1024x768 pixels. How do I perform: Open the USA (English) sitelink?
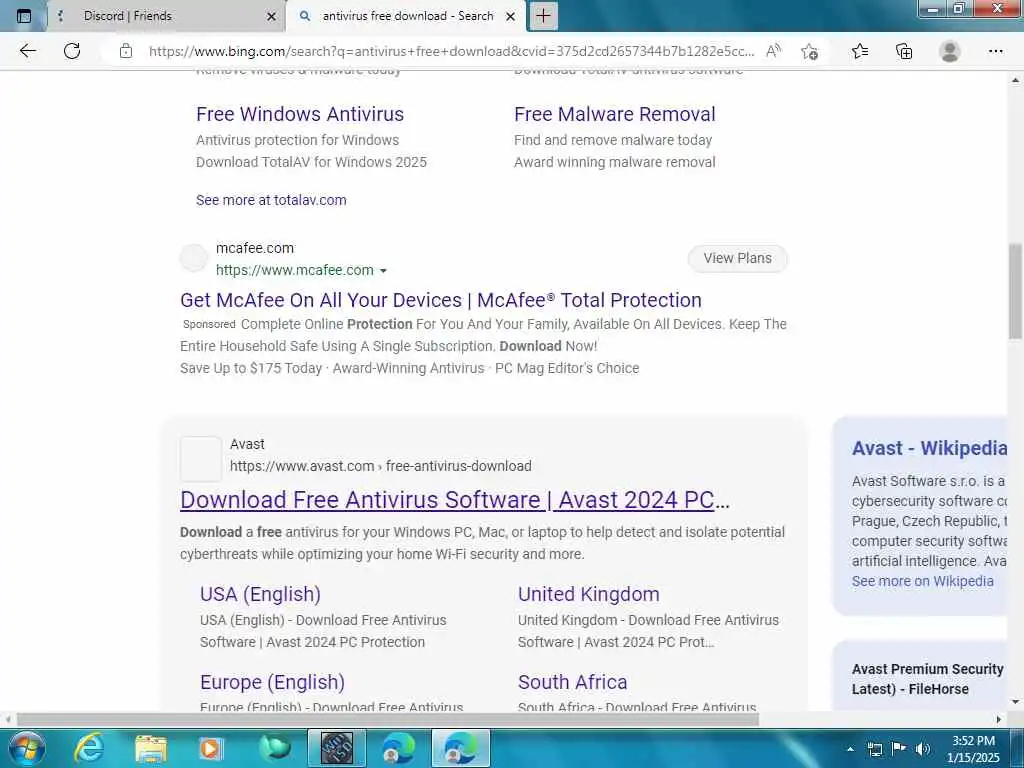260,594
